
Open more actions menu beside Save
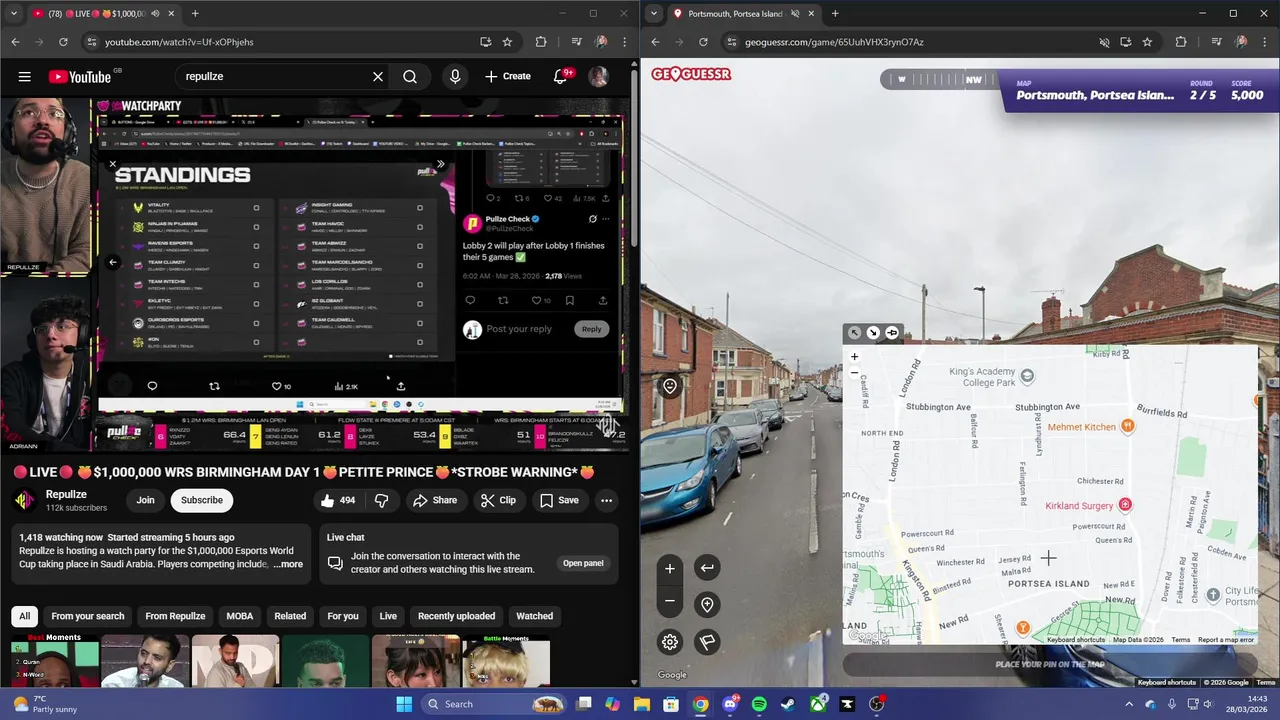tap(606, 500)
